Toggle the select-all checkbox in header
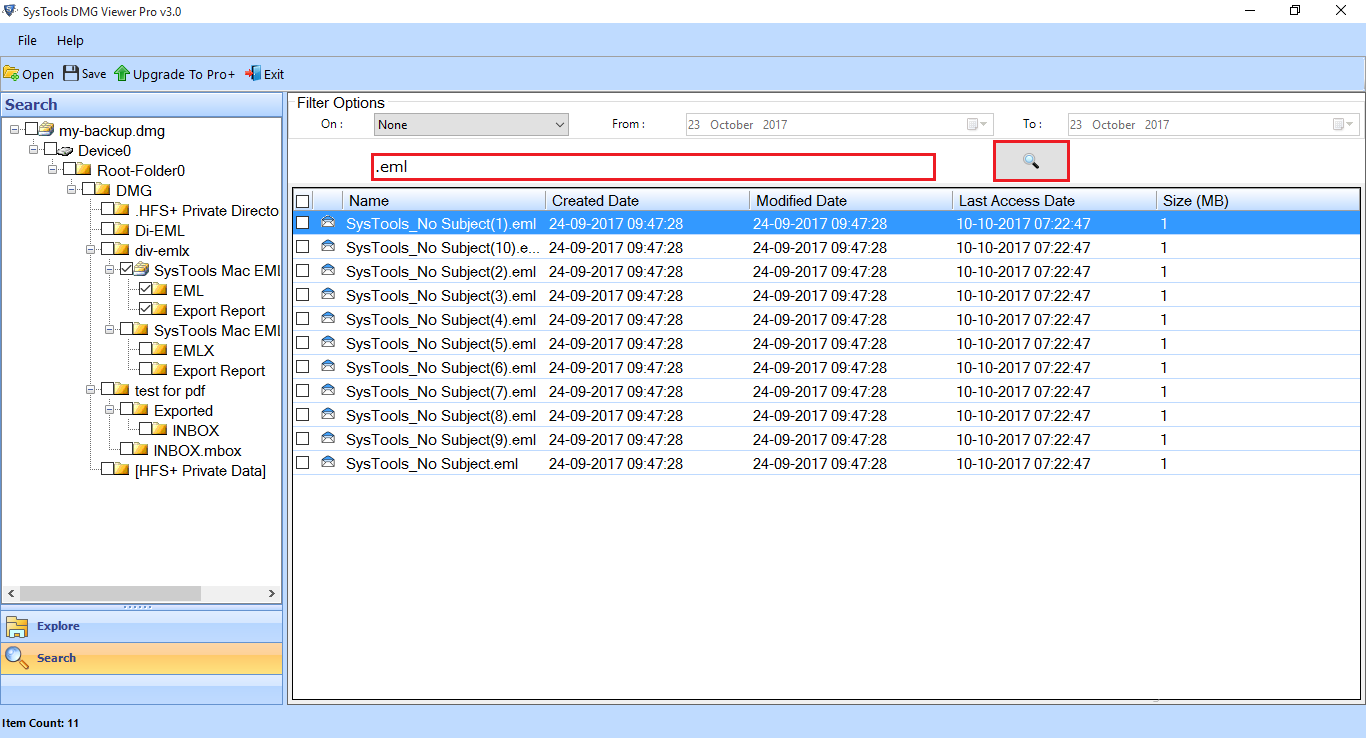The image size is (1366, 738). click(x=303, y=201)
